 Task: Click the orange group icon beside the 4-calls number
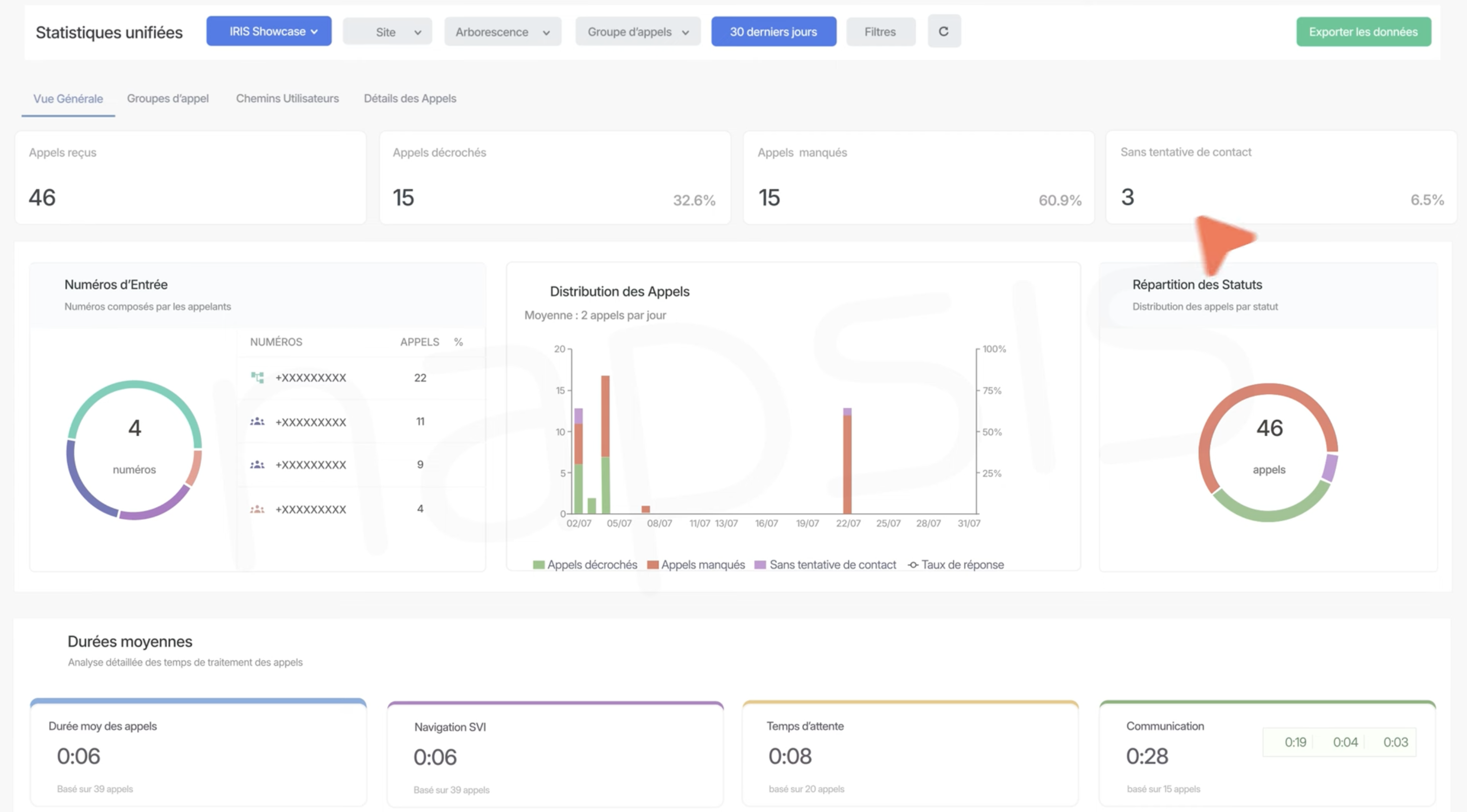pos(258,509)
